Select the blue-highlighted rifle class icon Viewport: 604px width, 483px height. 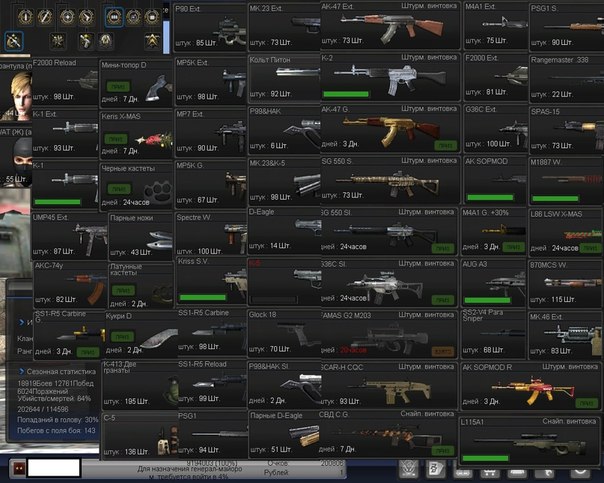14,41
